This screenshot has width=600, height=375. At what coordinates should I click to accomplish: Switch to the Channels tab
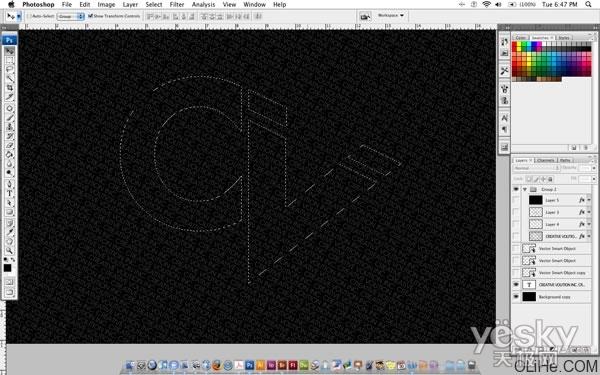click(x=546, y=160)
